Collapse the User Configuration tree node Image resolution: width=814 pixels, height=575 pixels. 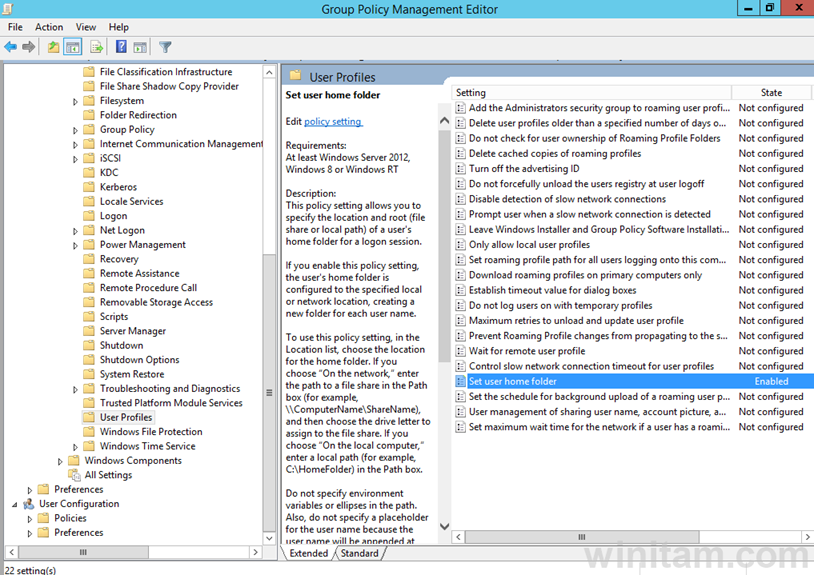pos(15,504)
